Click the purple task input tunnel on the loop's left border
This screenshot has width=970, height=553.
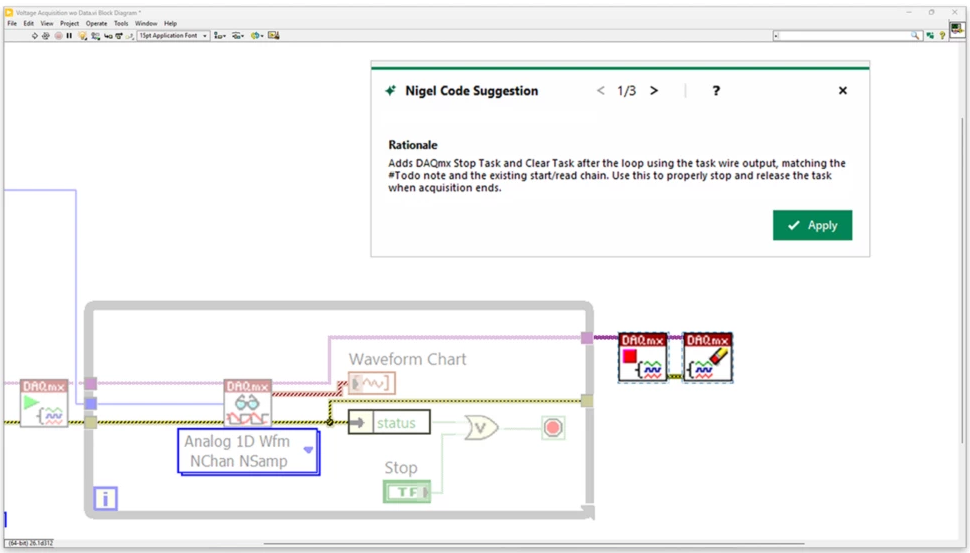click(91, 384)
